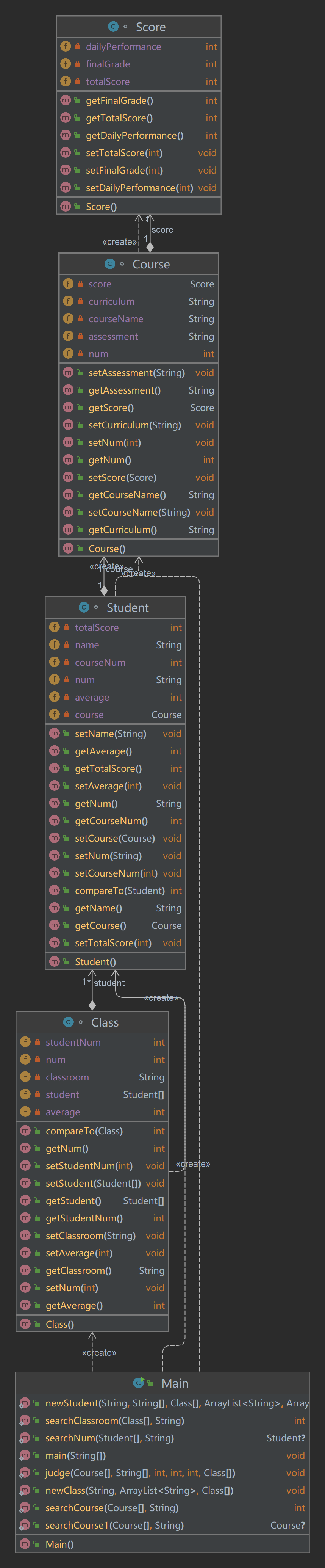Click the class icon in Course header
This screenshot has height=1568, width=325.
(110, 264)
